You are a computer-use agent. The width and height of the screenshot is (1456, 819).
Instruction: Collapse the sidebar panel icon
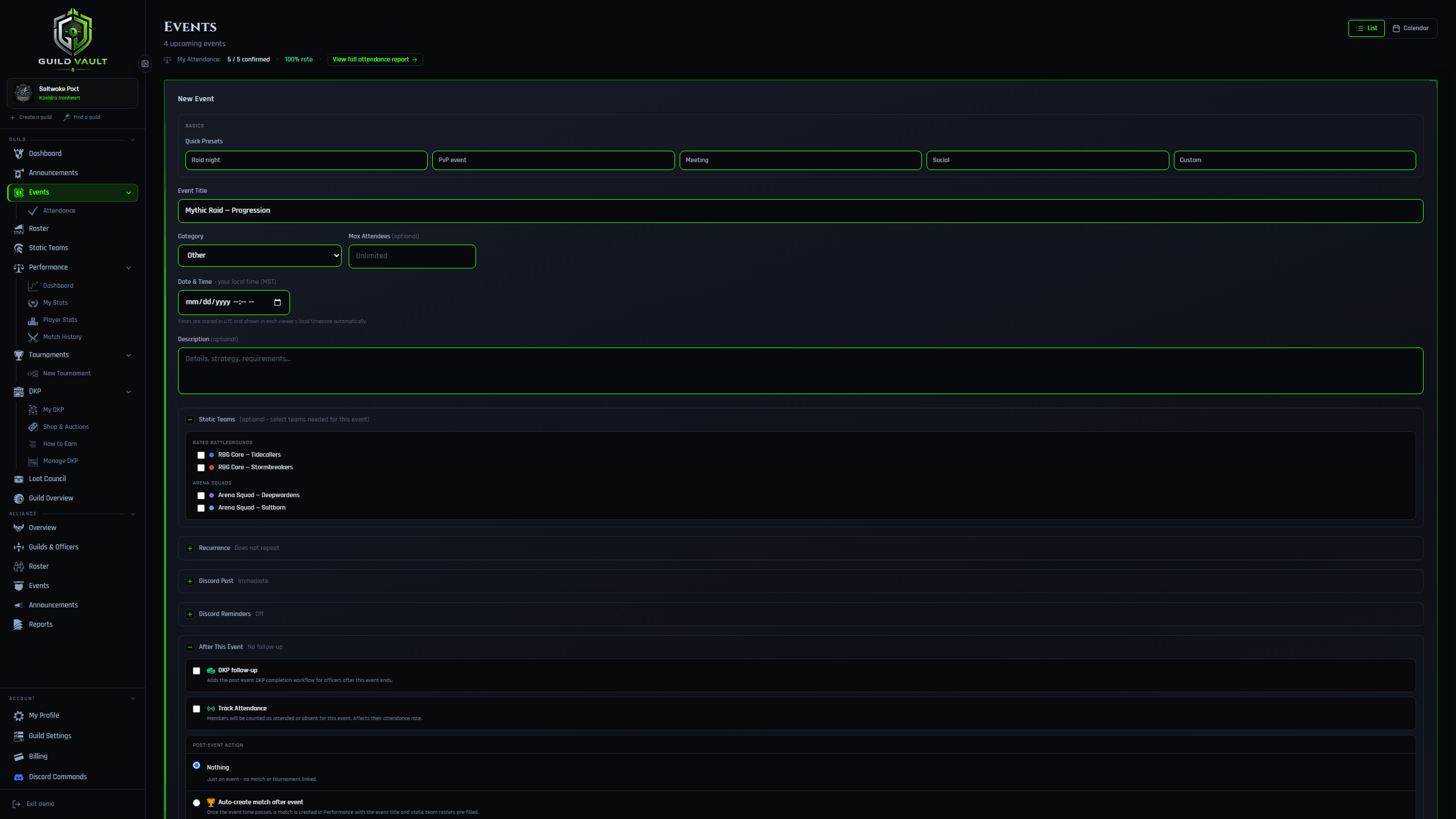pyautogui.click(x=145, y=64)
